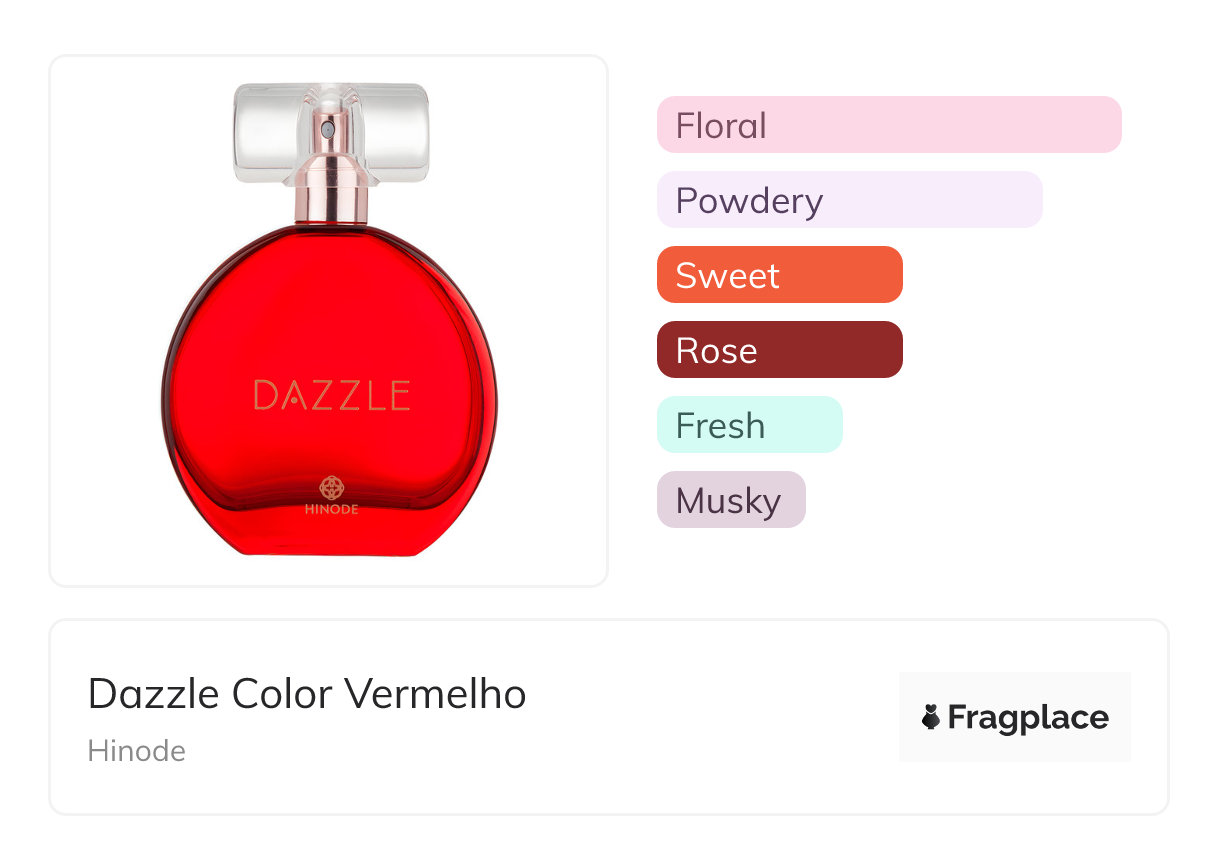Click the word Vermelho in the title
Viewport: 1218px width, 864px height.
[435, 694]
